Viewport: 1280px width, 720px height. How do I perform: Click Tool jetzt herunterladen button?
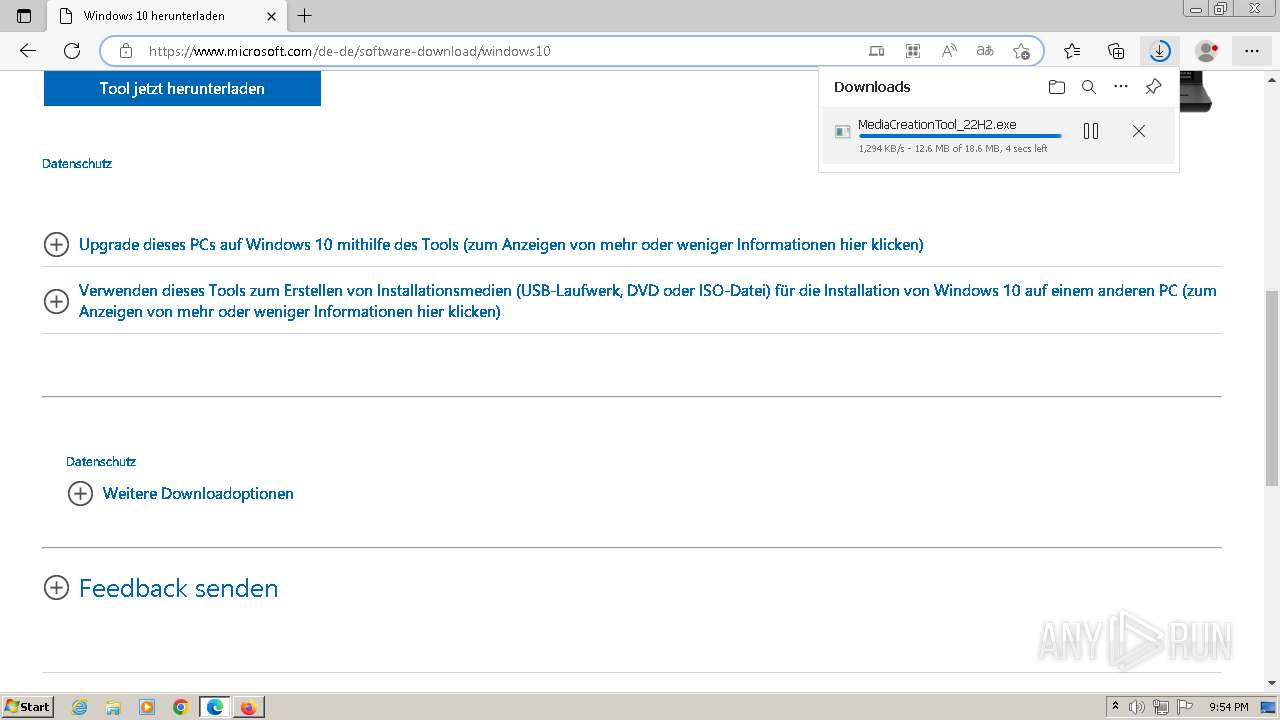[182, 88]
